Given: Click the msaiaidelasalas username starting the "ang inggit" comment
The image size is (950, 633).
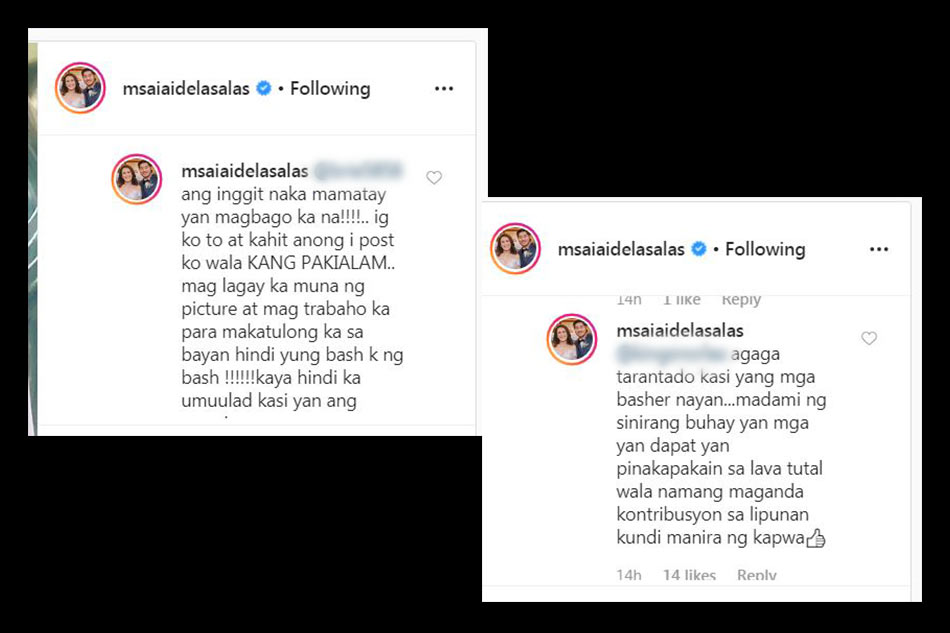Looking at the screenshot, I should tap(245, 171).
